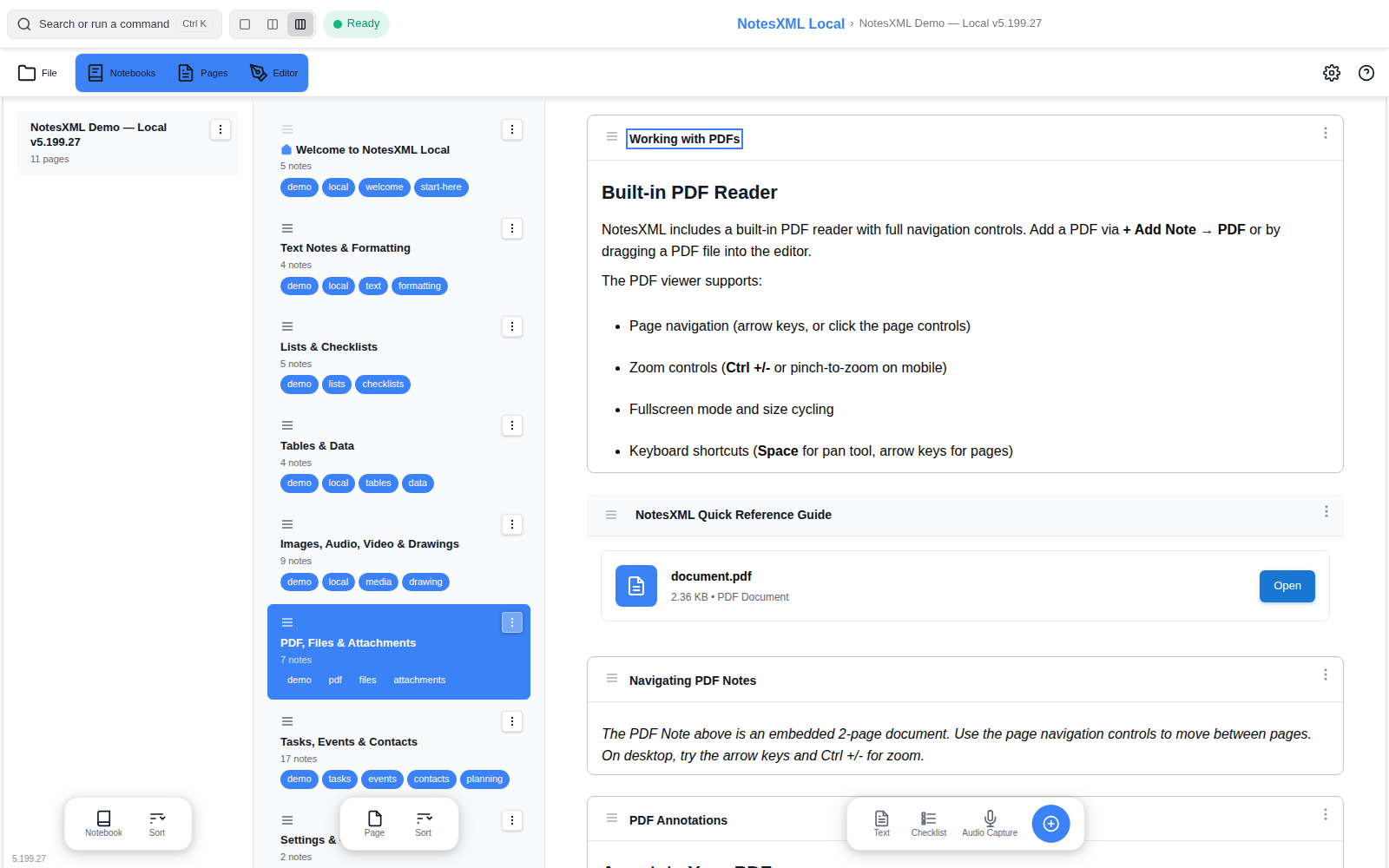Open the help question mark icon

pyautogui.click(x=1366, y=73)
